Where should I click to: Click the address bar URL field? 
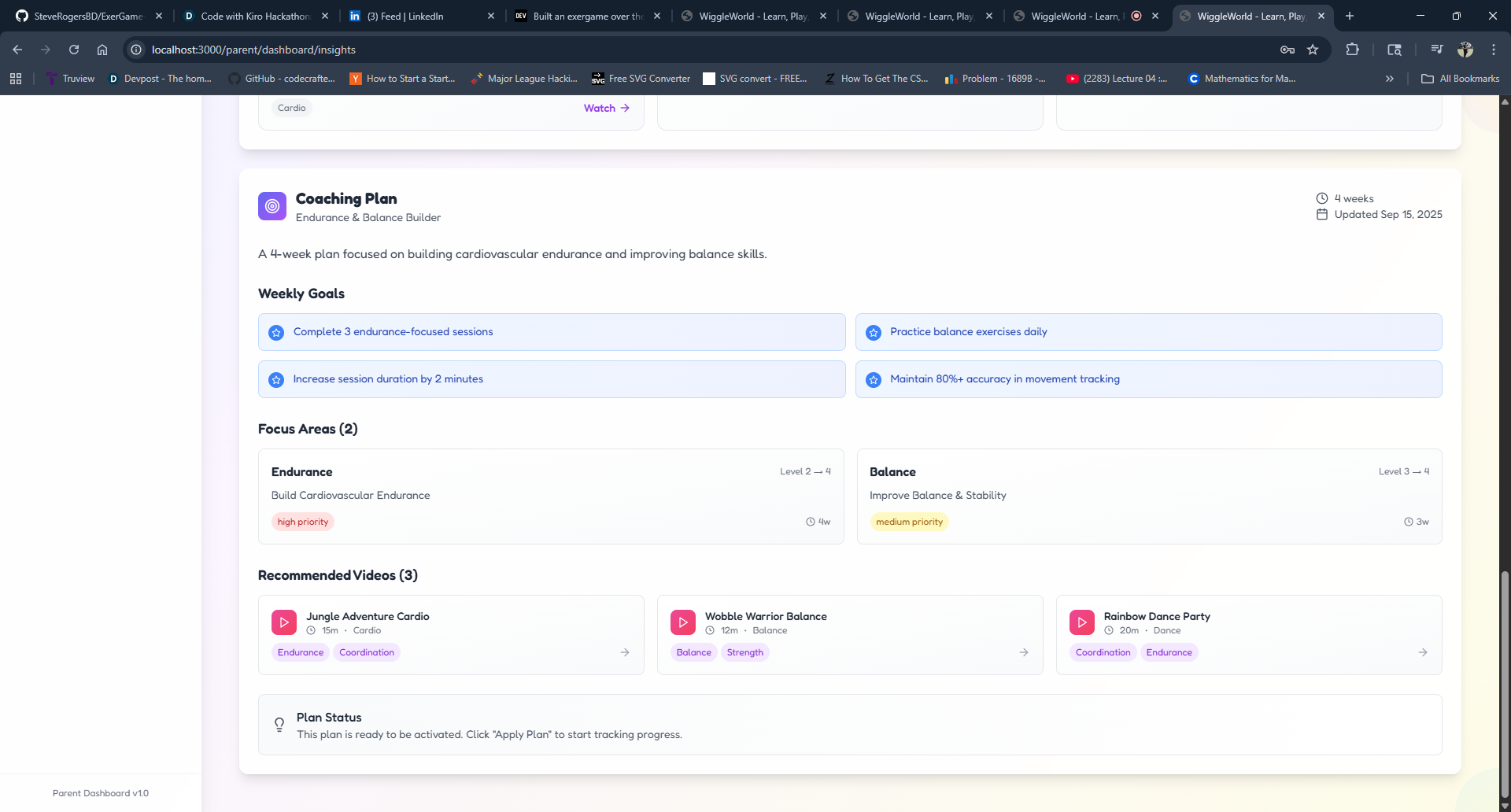click(708, 50)
